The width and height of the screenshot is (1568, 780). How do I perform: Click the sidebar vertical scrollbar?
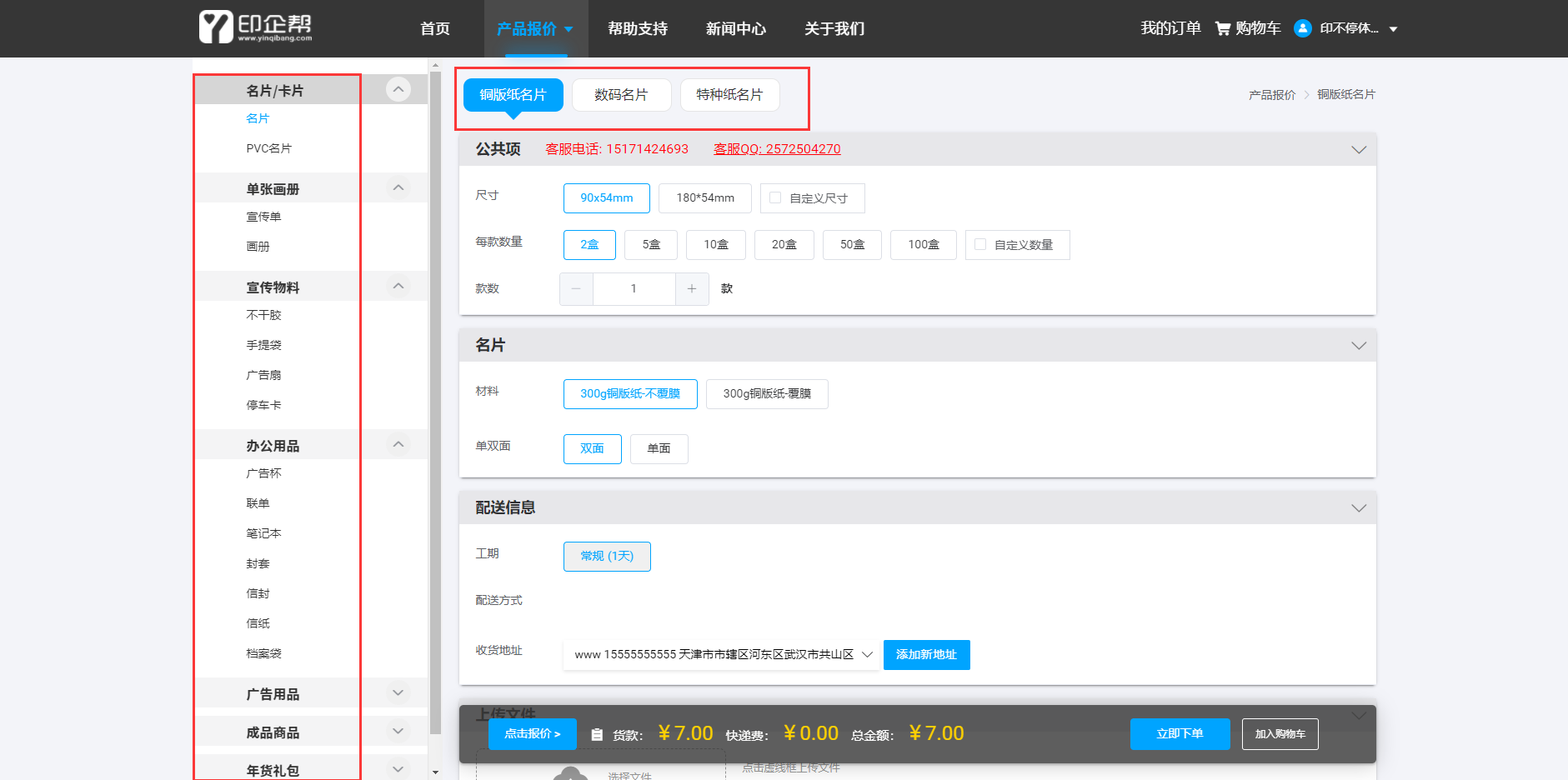click(x=435, y=400)
